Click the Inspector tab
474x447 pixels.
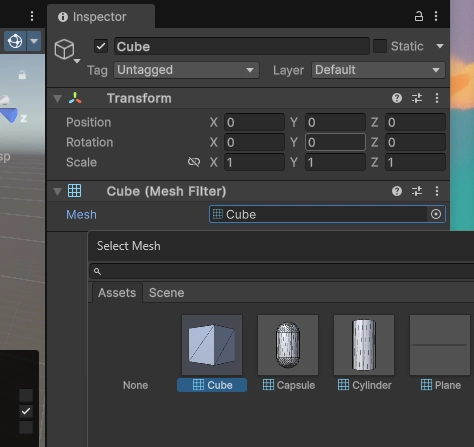tap(101, 17)
